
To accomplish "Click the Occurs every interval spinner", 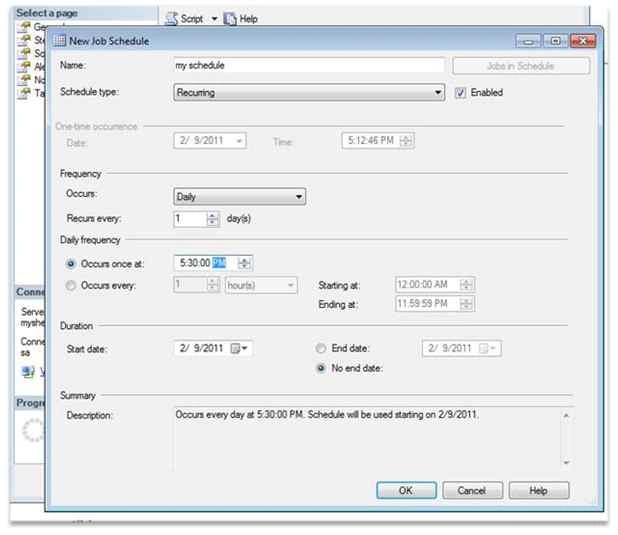I will click(212, 285).
